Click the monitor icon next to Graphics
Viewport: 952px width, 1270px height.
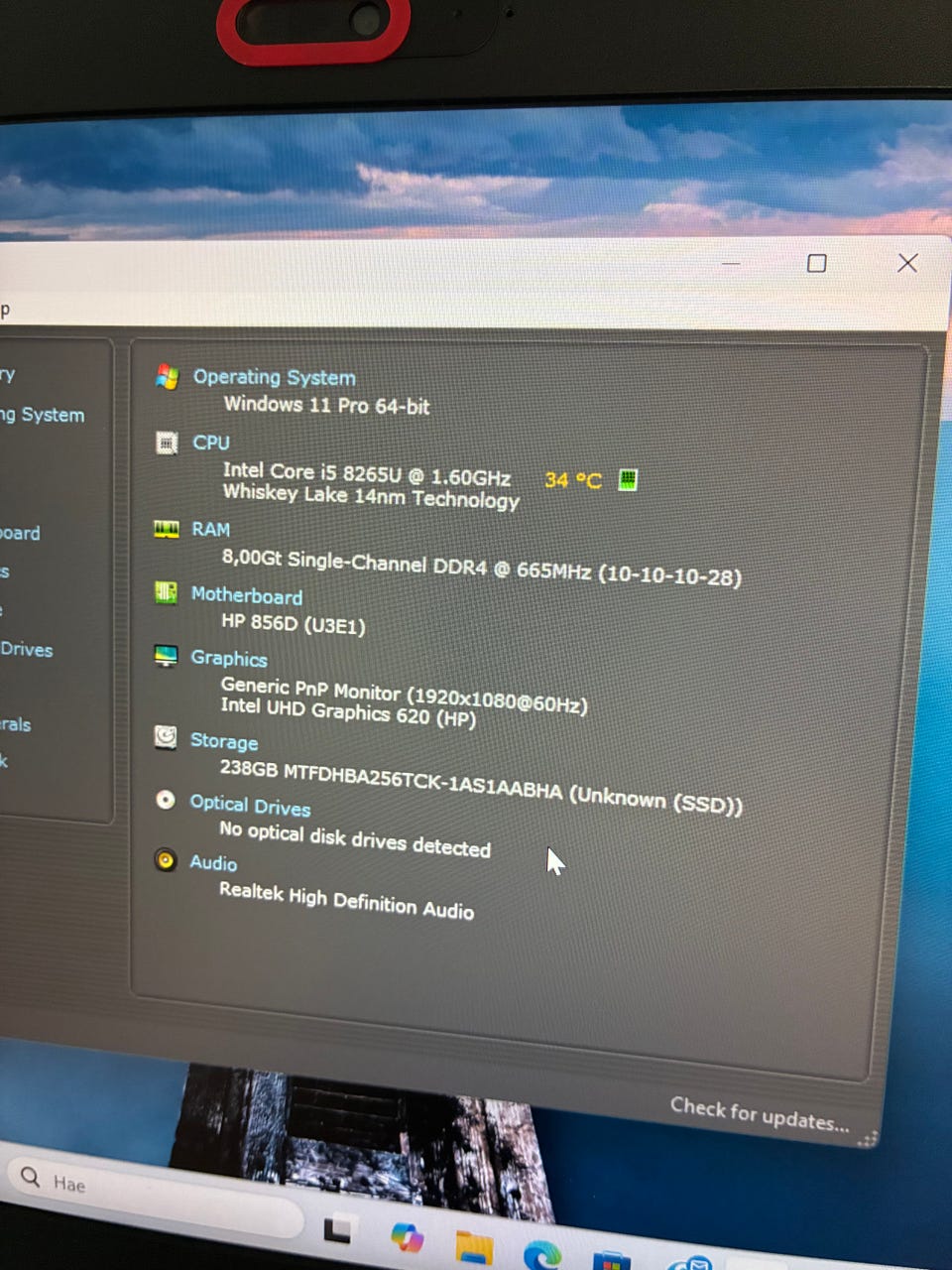click(166, 656)
